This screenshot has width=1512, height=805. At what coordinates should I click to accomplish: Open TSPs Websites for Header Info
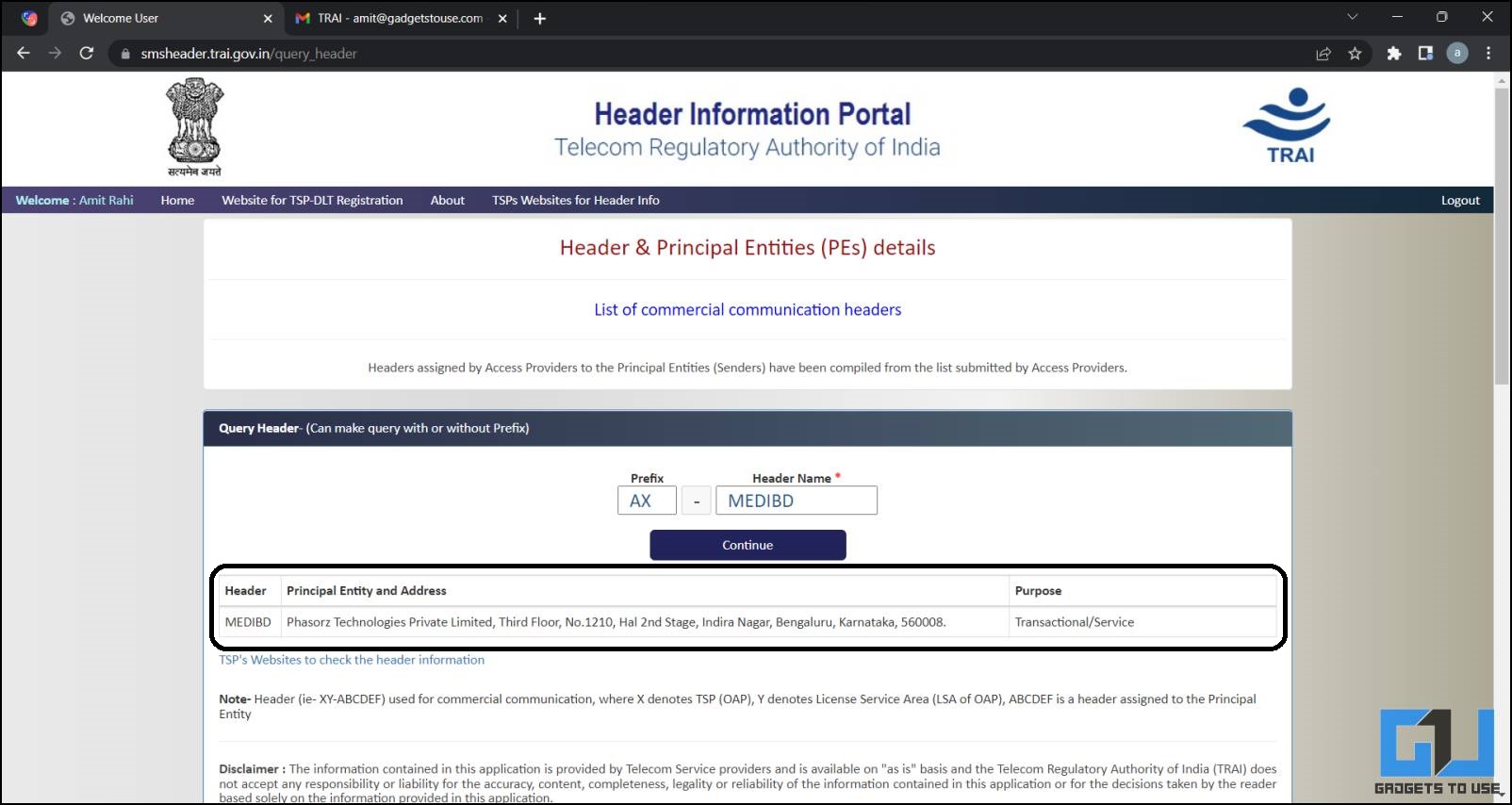coord(575,200)
